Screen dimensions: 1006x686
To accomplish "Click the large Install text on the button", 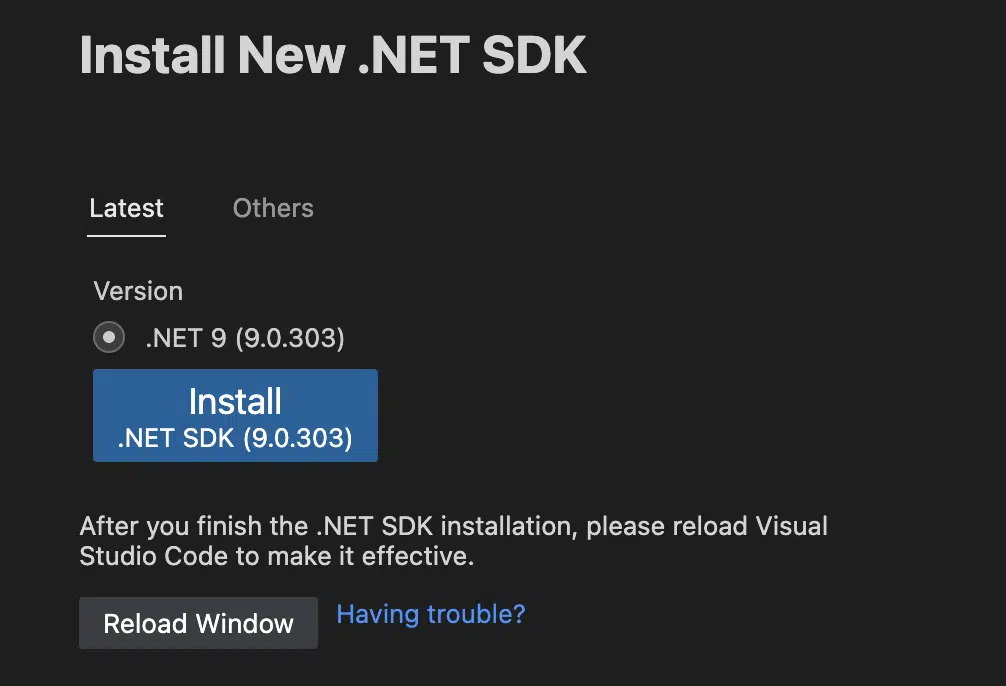I will pos(235,402).
